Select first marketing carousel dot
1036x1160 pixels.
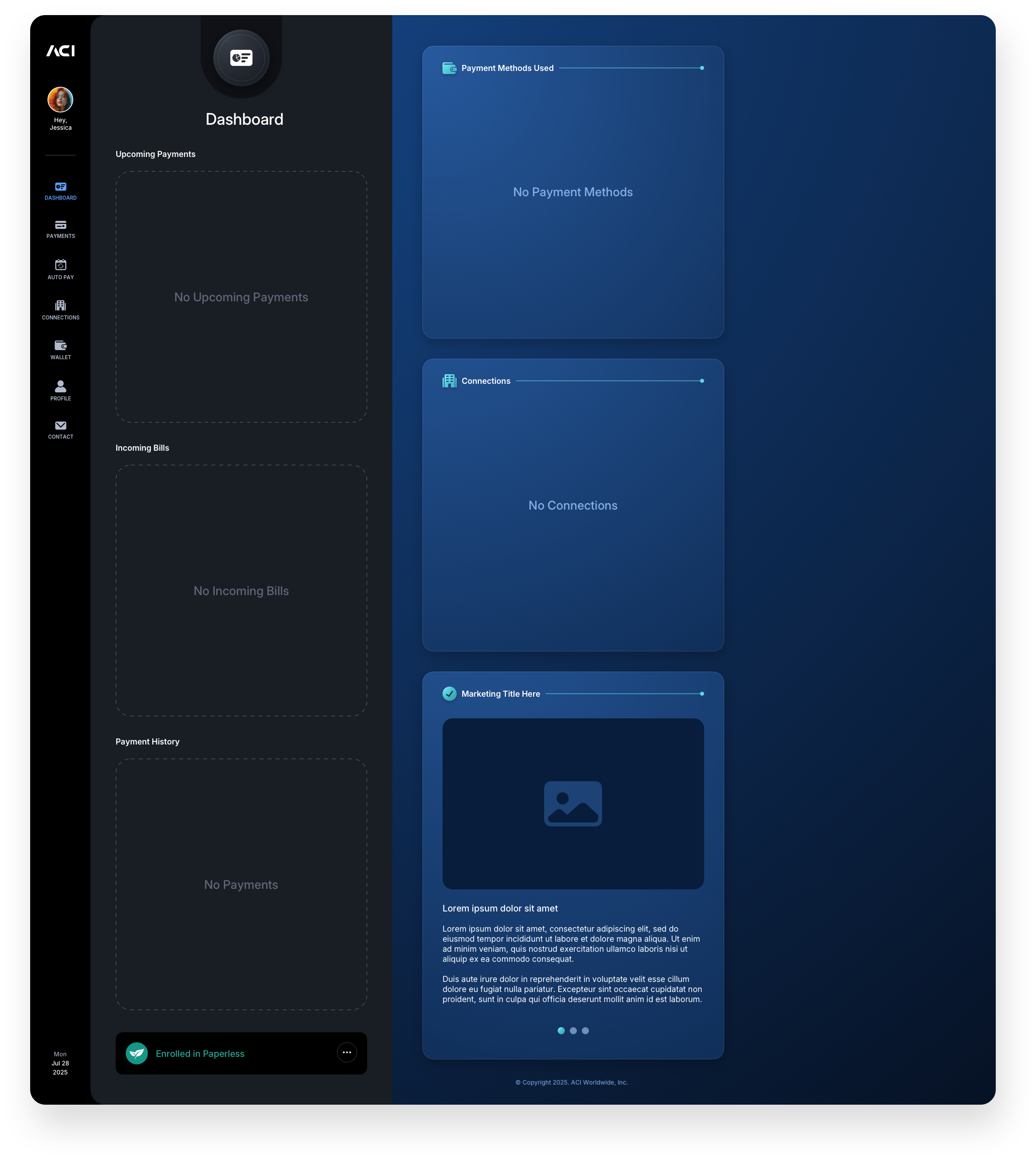tap(561, 1031)
